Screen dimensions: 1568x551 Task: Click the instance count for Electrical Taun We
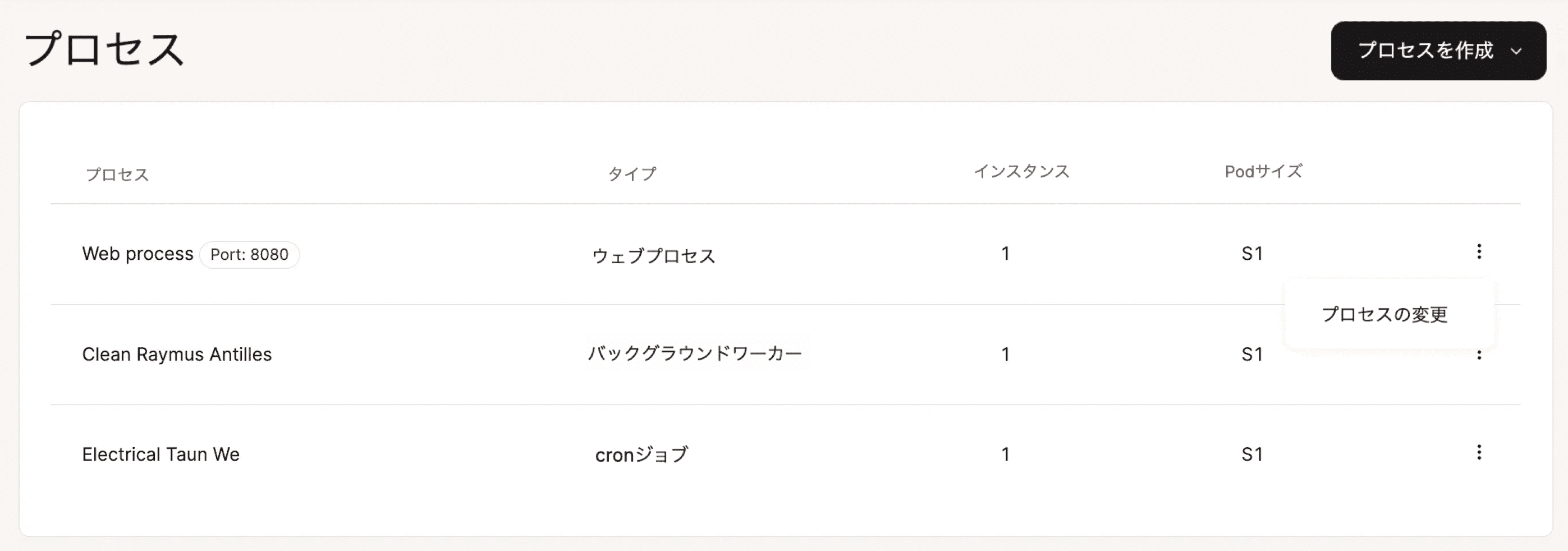[x=1006, y=454]
